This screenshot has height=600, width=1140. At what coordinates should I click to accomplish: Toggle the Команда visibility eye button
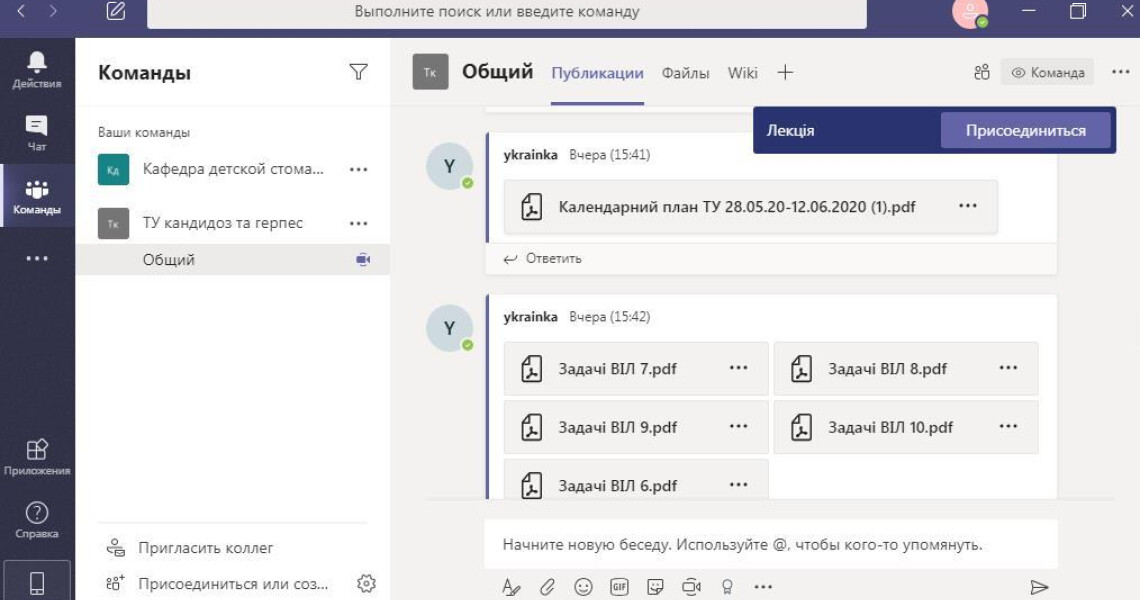pos(1047,72)
